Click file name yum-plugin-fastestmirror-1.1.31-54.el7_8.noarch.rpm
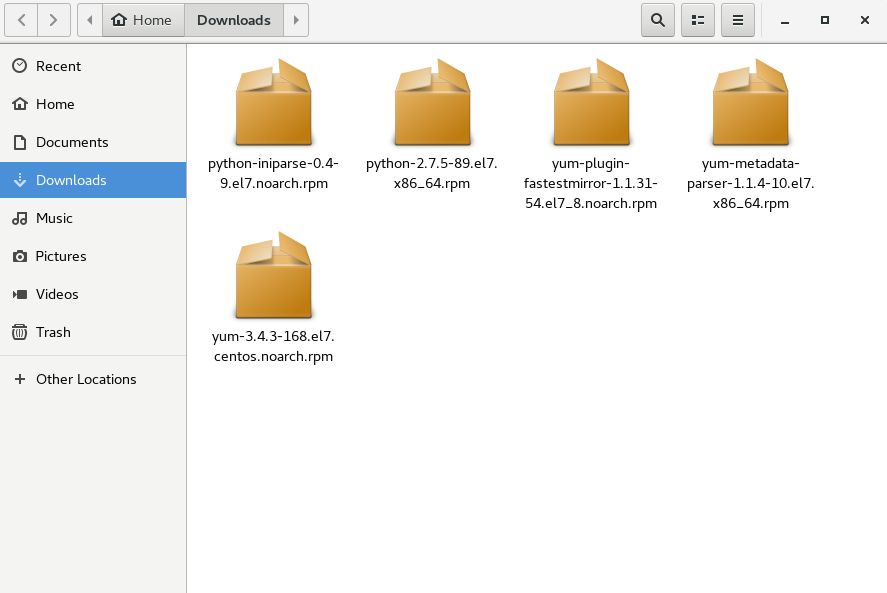Viewport: 887px width, 593px height. click(591, 183)
